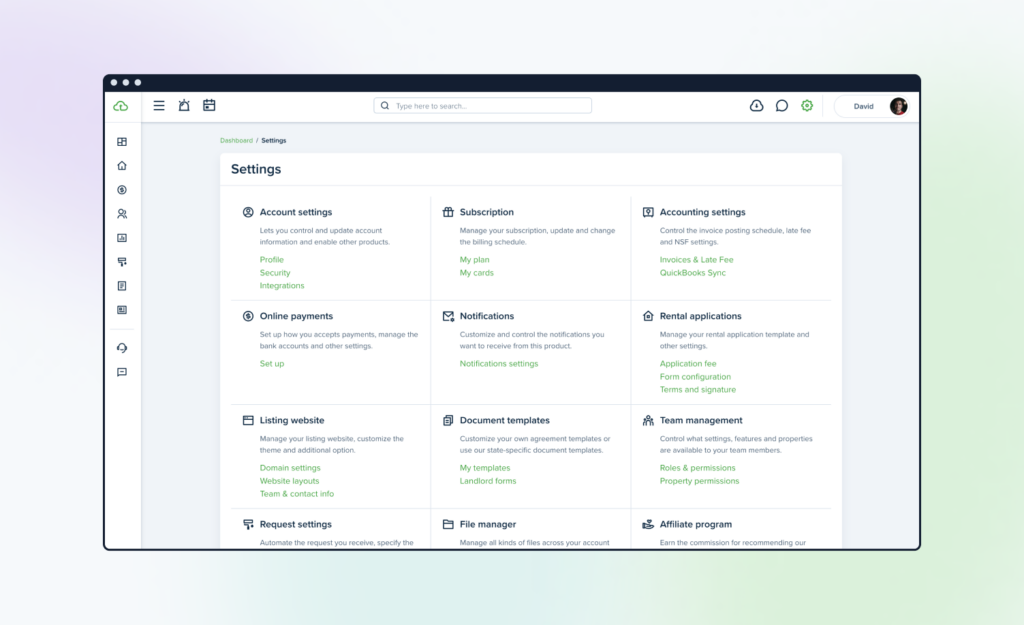1024x625 pixels.
Task: Click Notifications settings link
Action: point(499,364)
